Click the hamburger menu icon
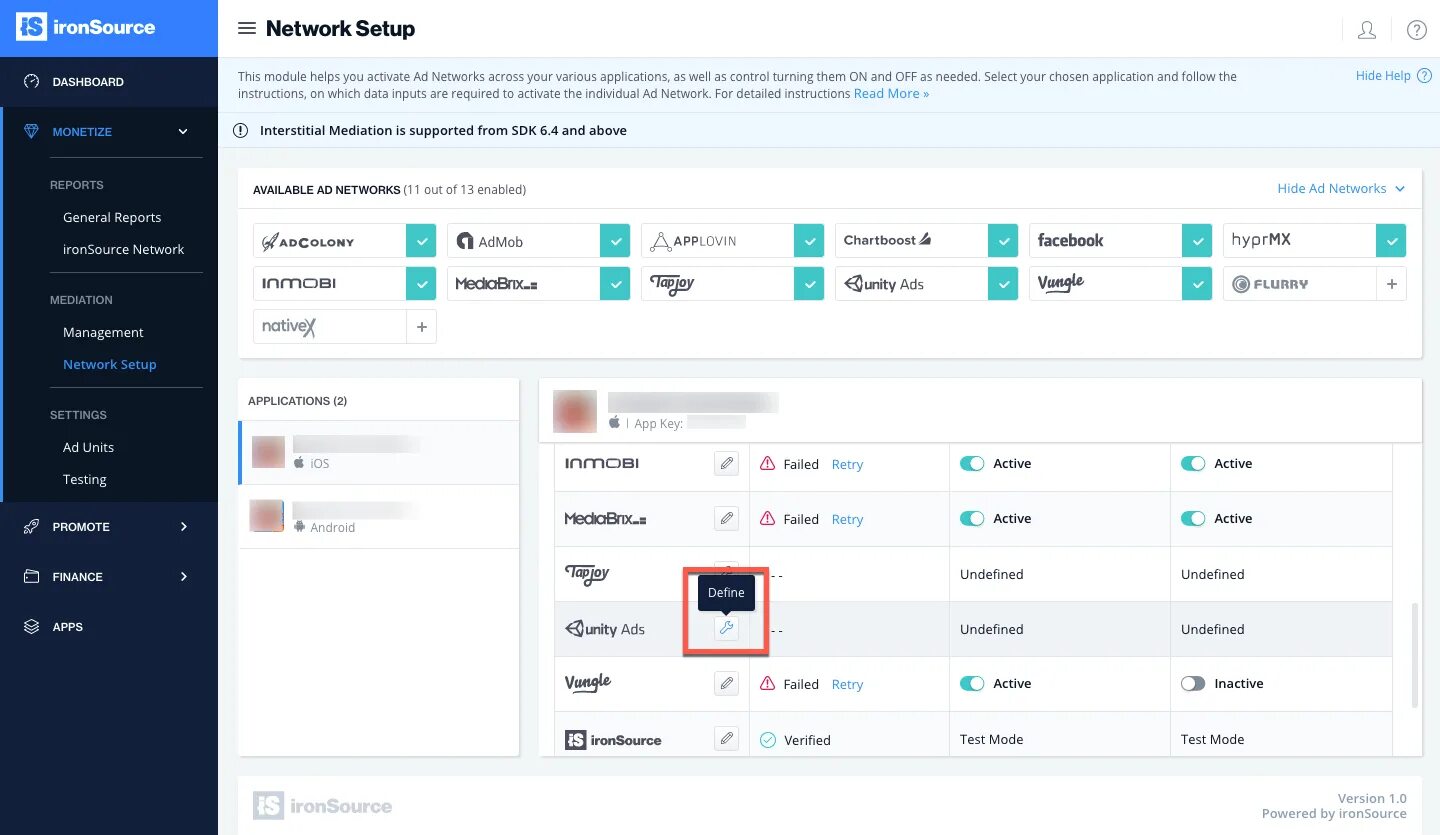Viewport: 1440px width, 835px height. click(247, 29)
